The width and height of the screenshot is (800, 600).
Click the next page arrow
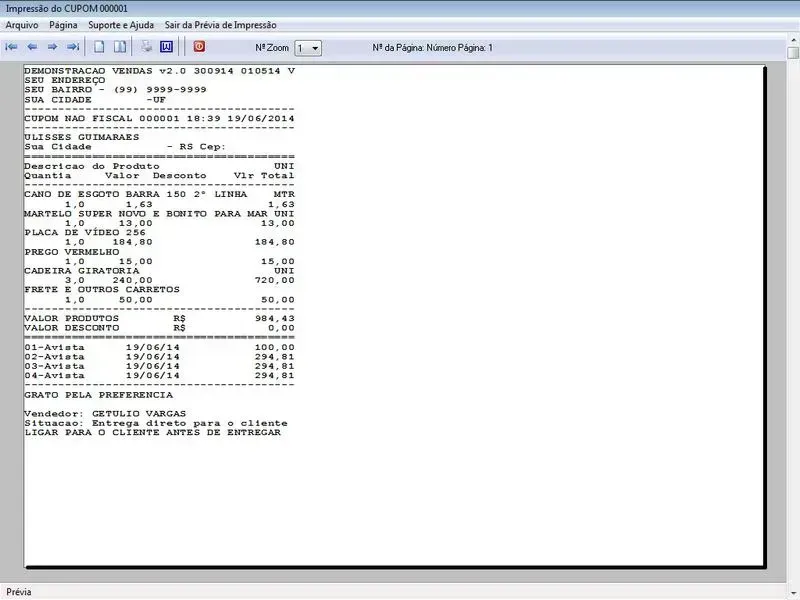pos(52,47)
